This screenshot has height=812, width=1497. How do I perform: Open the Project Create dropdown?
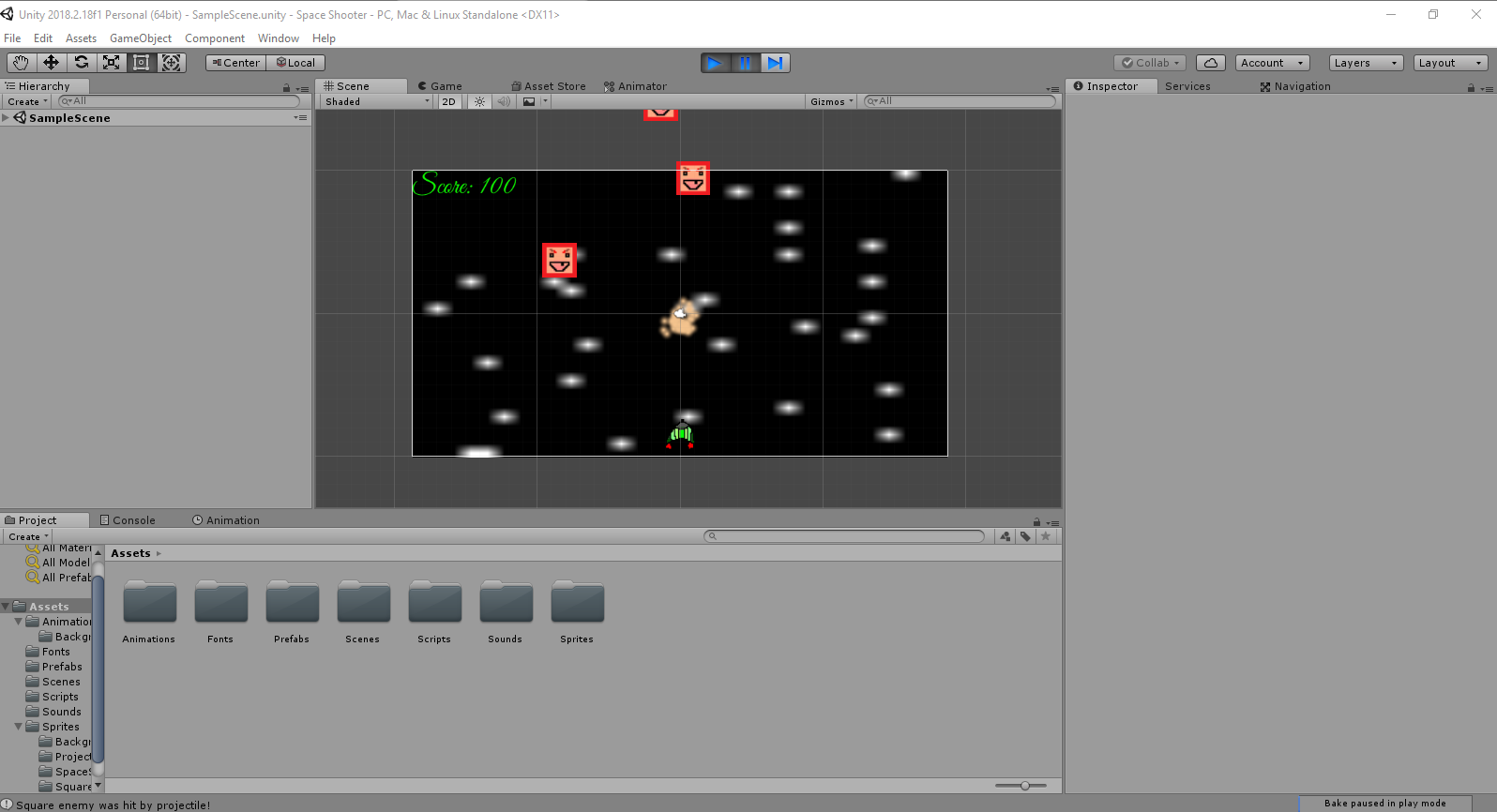(x=28, y=537)
